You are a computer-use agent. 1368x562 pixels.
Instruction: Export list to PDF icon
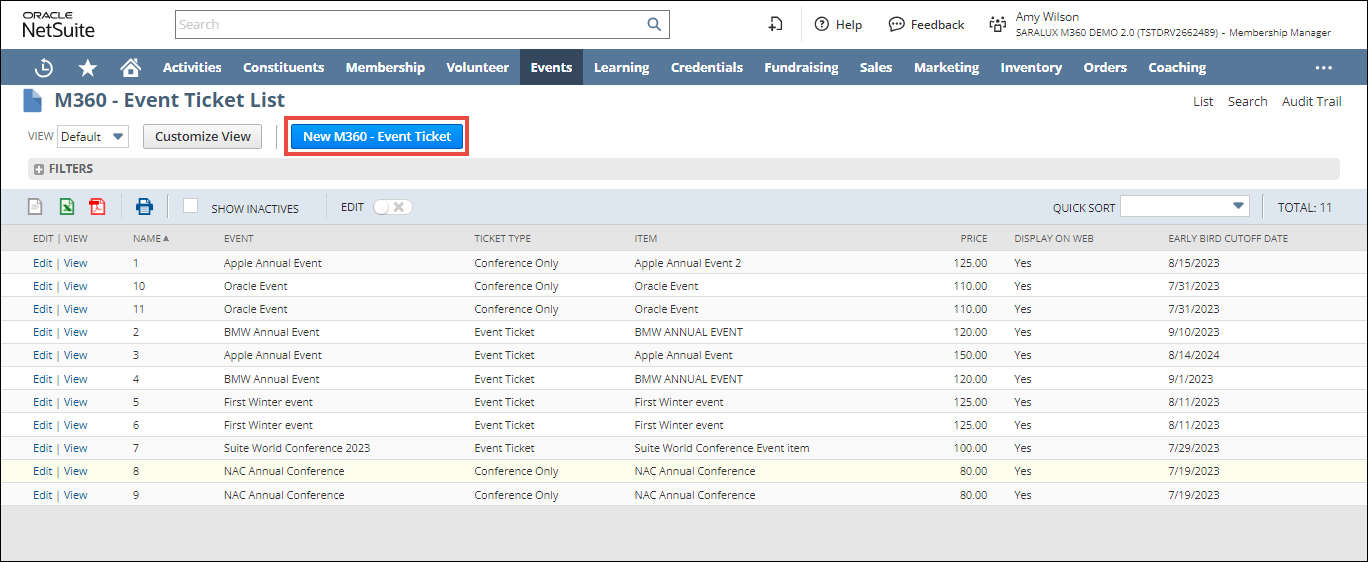pos(97,207)
